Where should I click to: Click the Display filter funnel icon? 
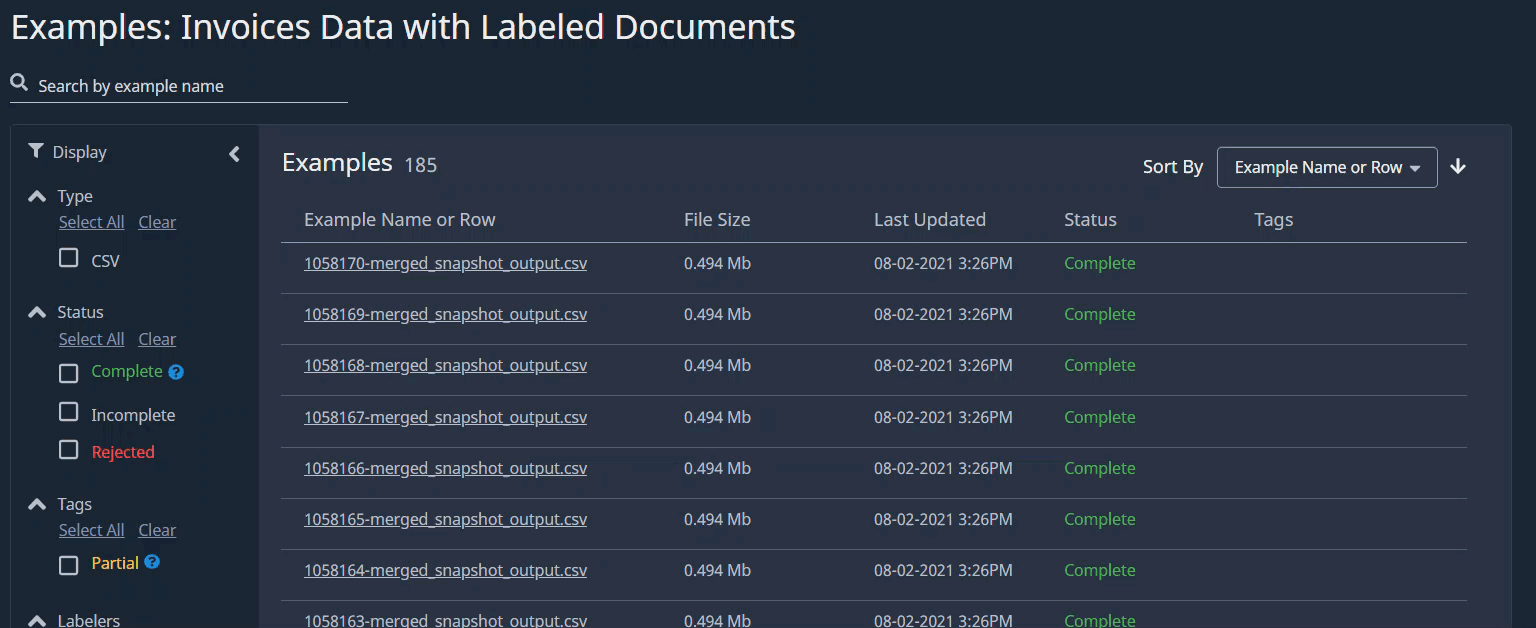[x=36, y=151]
